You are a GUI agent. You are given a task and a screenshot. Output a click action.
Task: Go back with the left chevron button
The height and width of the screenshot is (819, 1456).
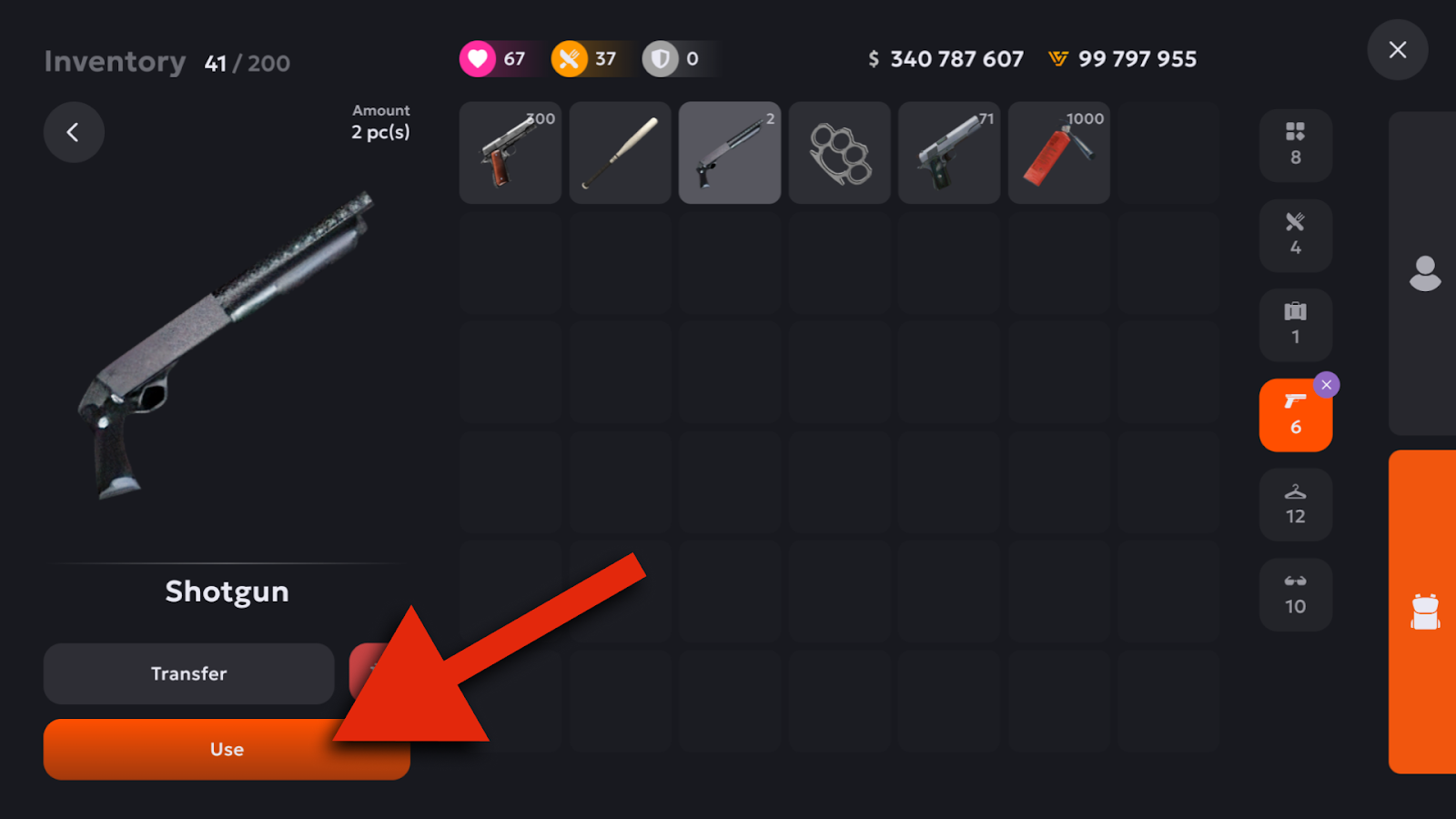click(74, 132)
